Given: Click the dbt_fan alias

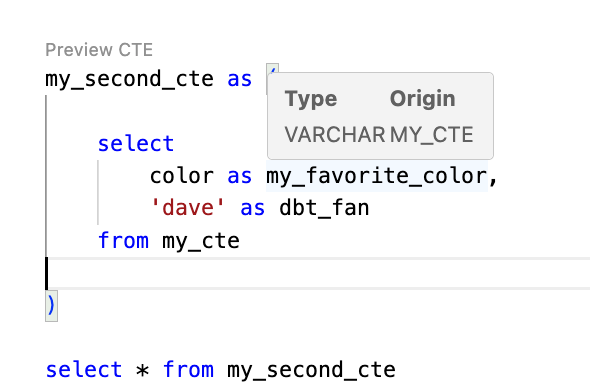Looking at the screenshot, I should 324,208.
